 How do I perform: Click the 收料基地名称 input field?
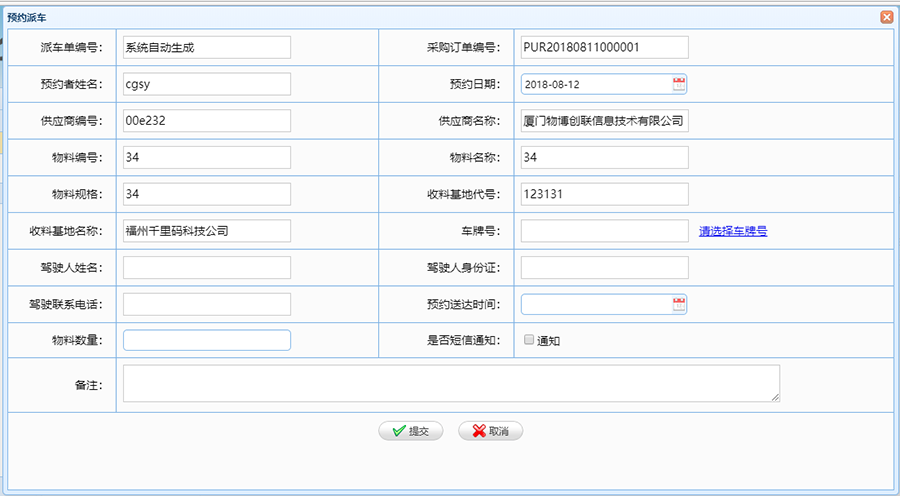[x=207, y=231]
